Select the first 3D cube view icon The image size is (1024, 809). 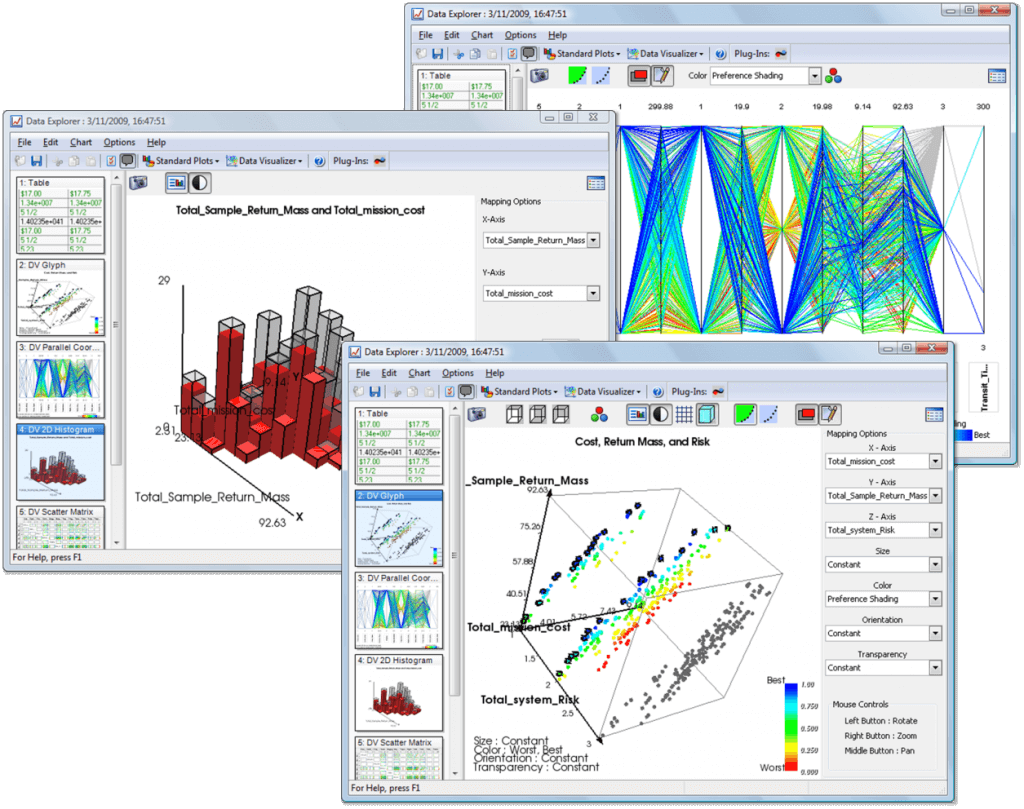click(x=516, y=413)
